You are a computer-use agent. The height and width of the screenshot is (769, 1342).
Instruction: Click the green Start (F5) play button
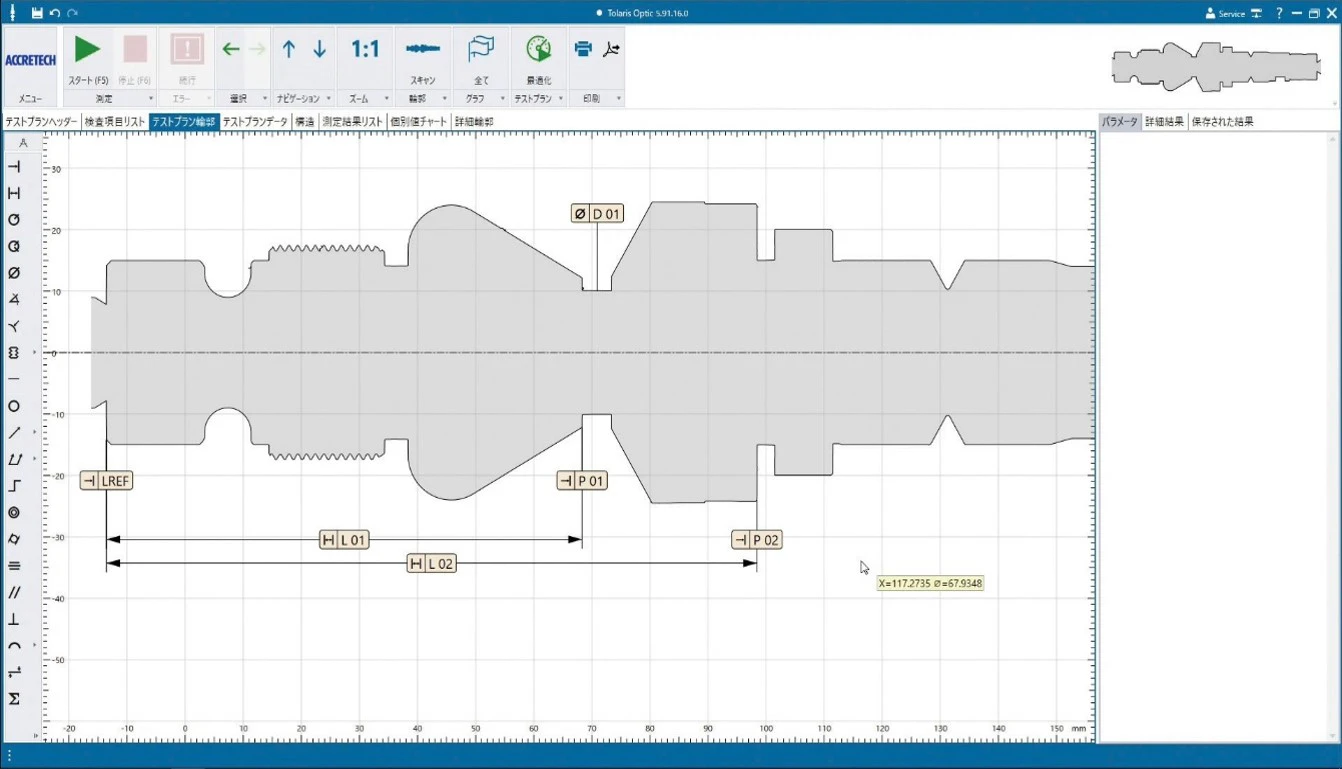click(88, 49)
